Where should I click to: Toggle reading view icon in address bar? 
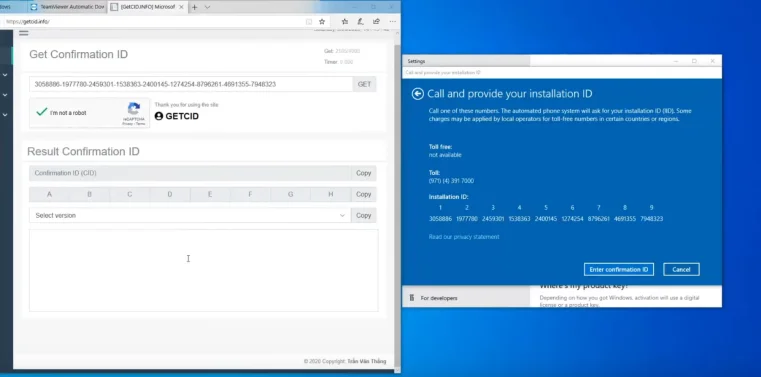(309, 22)
